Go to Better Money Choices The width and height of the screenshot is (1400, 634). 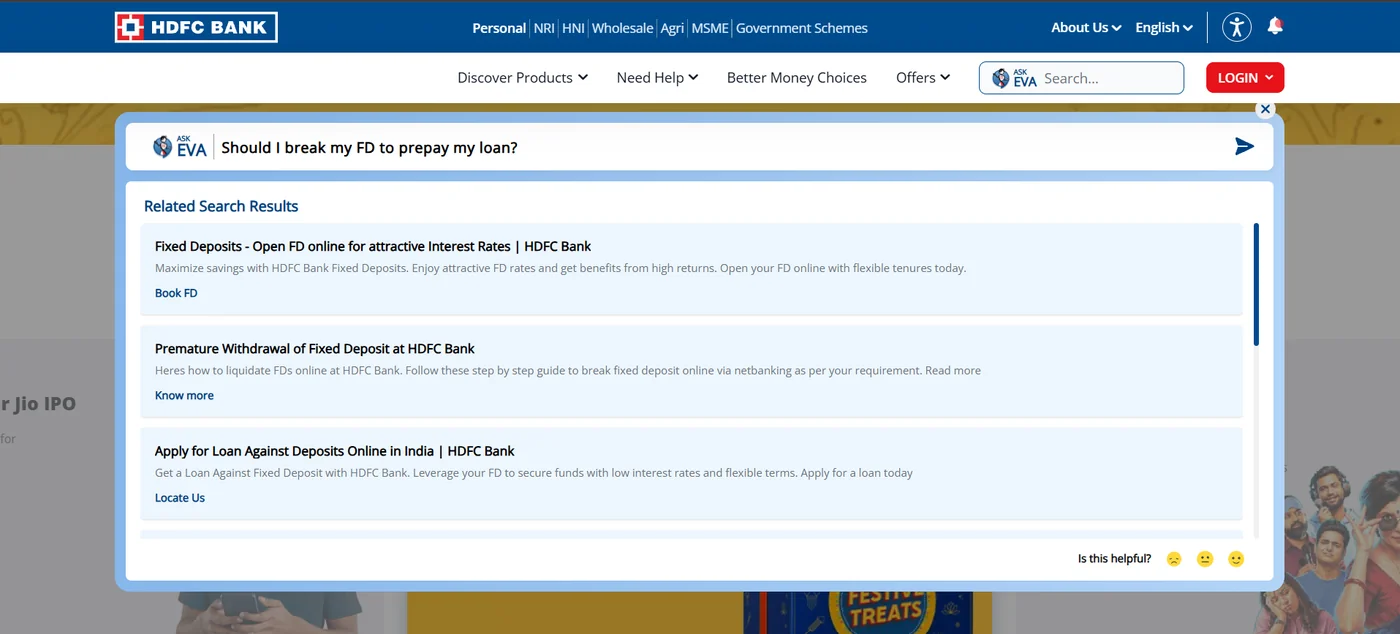[x=797, y=78]
